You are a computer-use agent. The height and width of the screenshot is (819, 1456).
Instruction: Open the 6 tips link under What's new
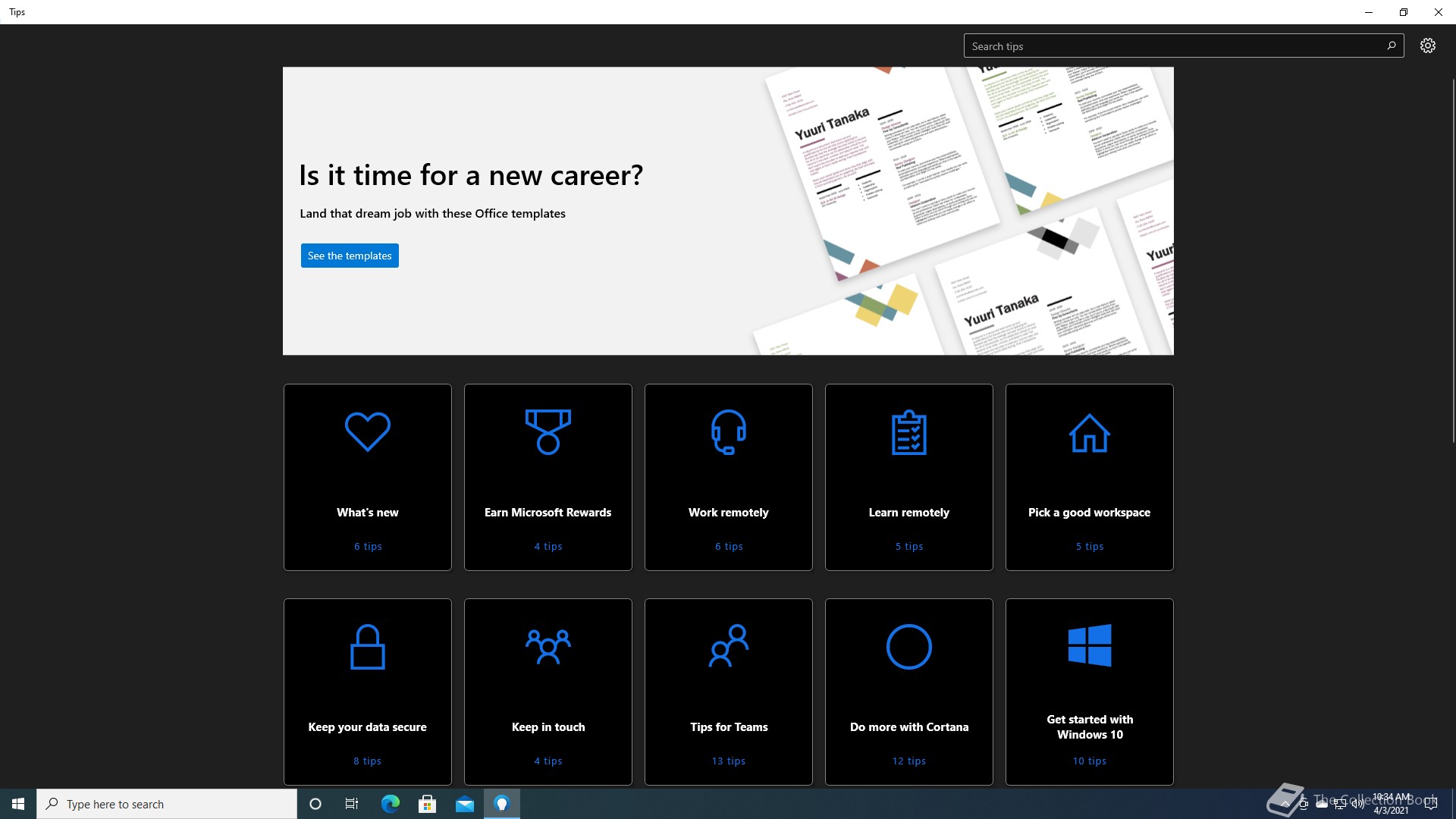[368, 546]
